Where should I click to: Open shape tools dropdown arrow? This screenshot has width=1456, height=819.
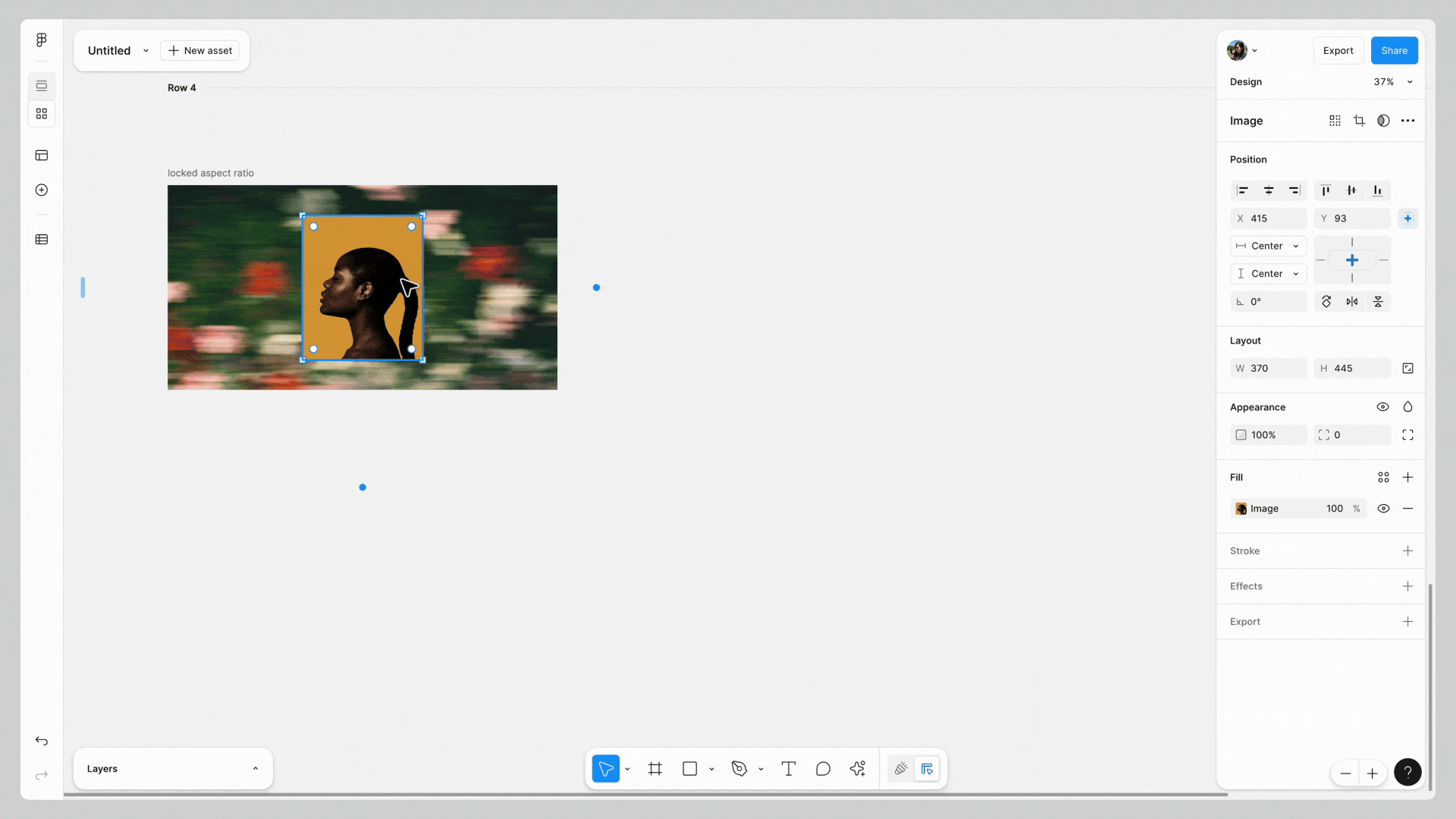(x=711, y=769)
